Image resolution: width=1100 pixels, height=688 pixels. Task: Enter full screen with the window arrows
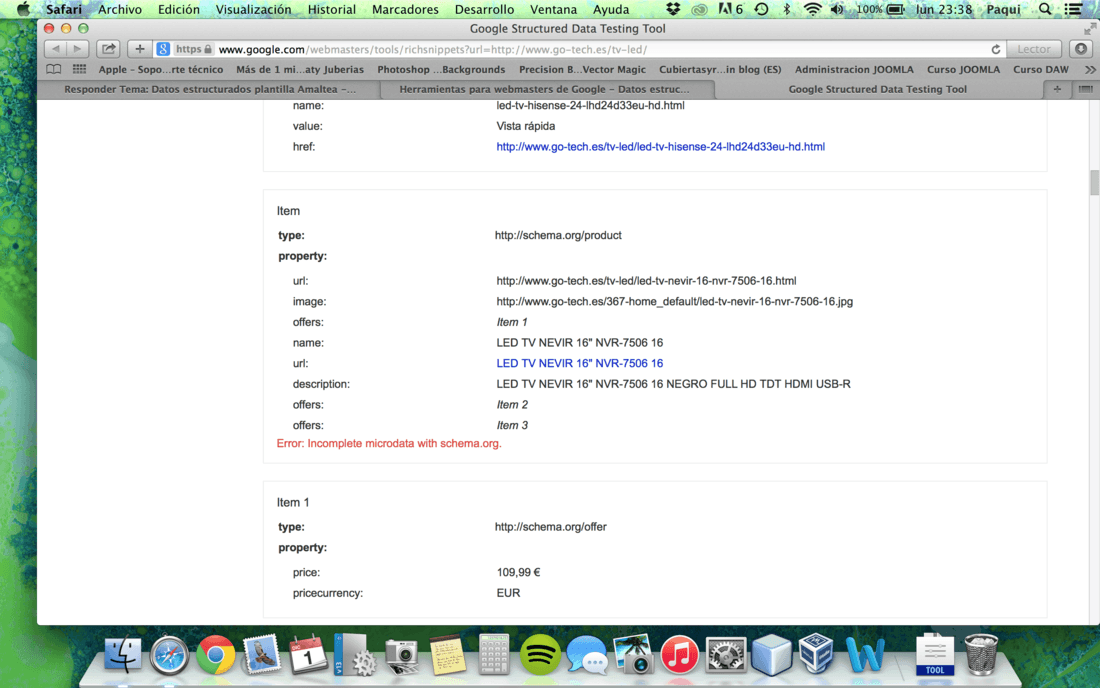pos(1089,29)
